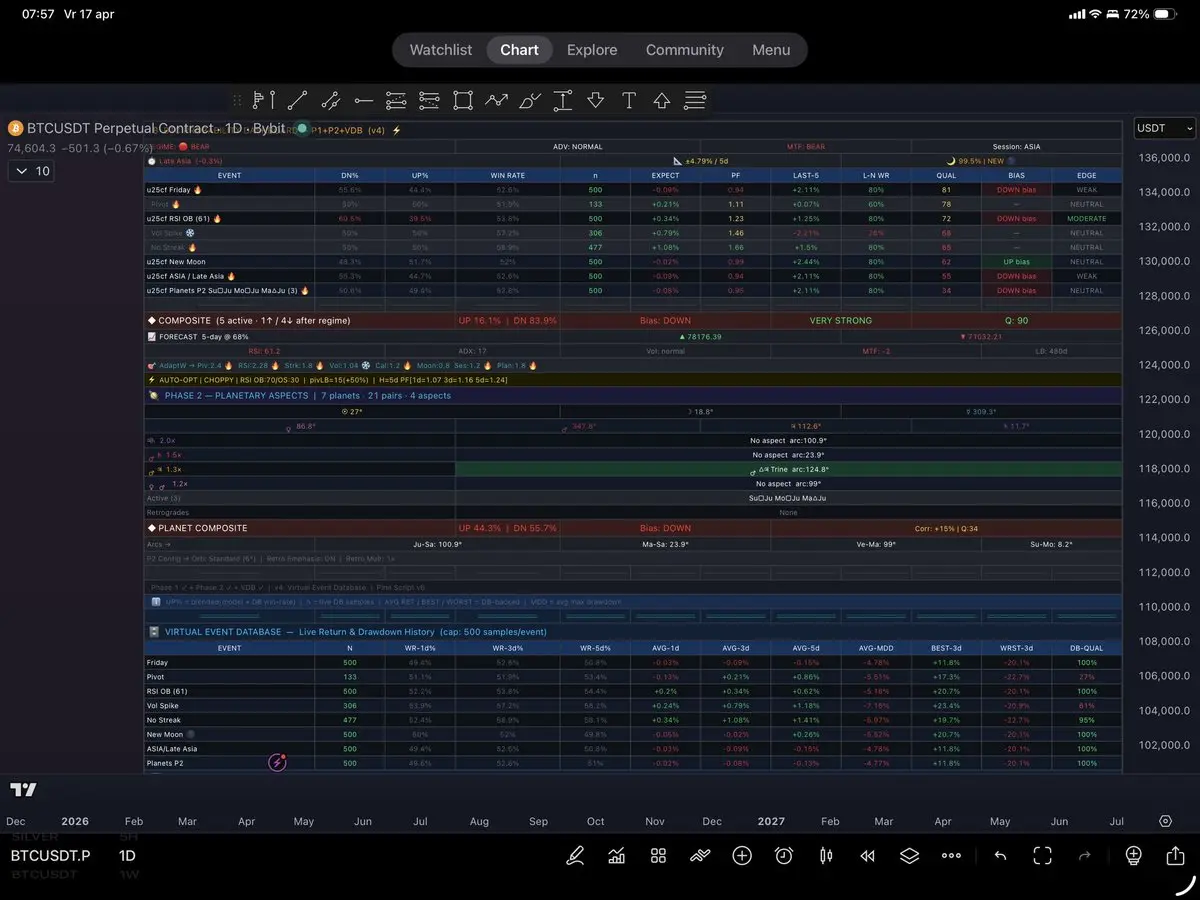Click the BTCUSDT.P symbol button
Image resolution: width=1200 pixels, height=900 pixels.
[50, 856]
